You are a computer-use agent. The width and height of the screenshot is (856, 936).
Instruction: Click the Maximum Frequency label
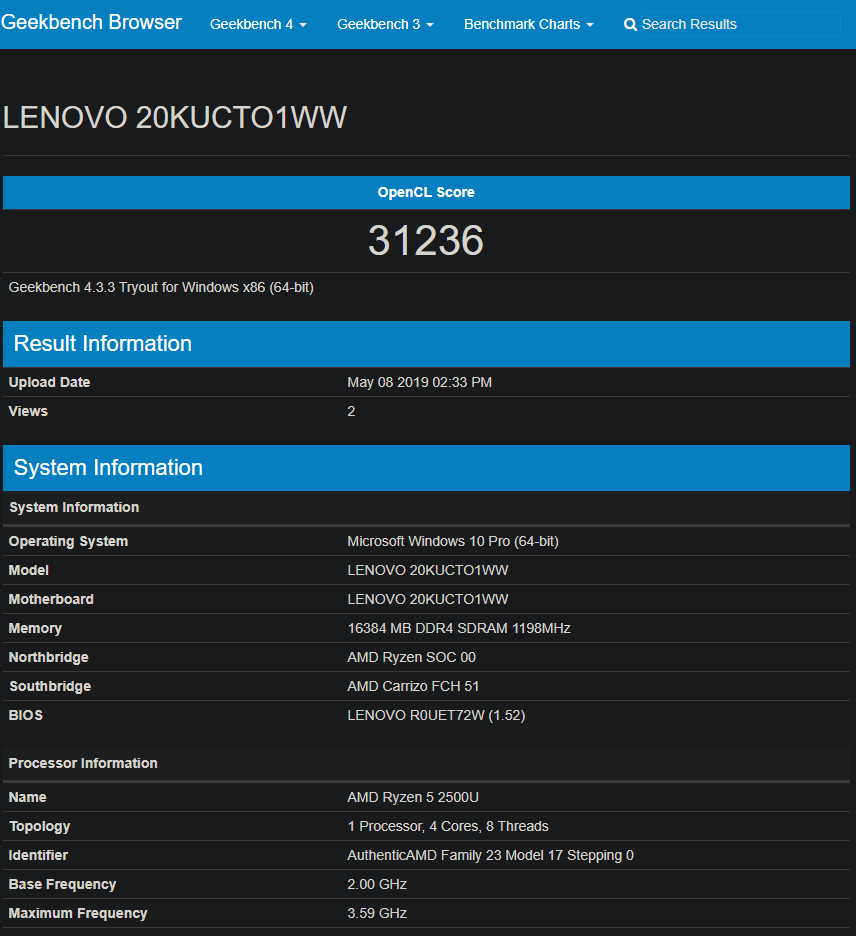(x=78, y=913)
